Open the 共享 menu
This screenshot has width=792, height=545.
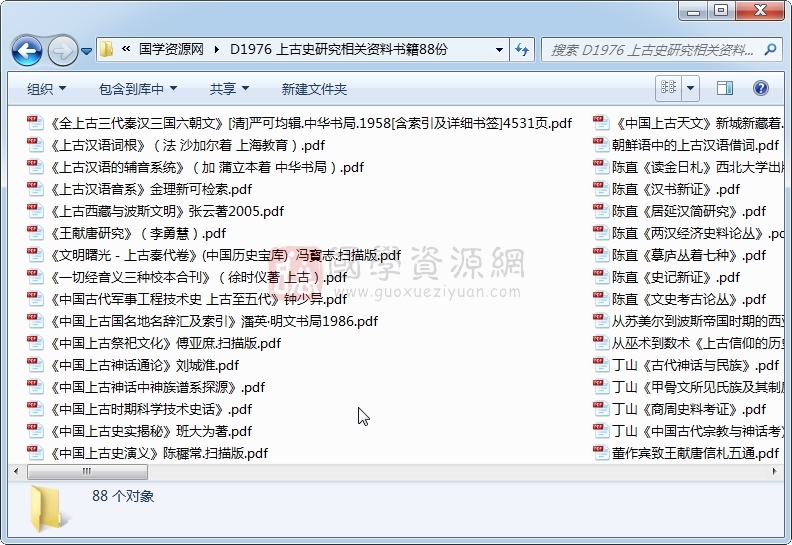pos(229,89)
